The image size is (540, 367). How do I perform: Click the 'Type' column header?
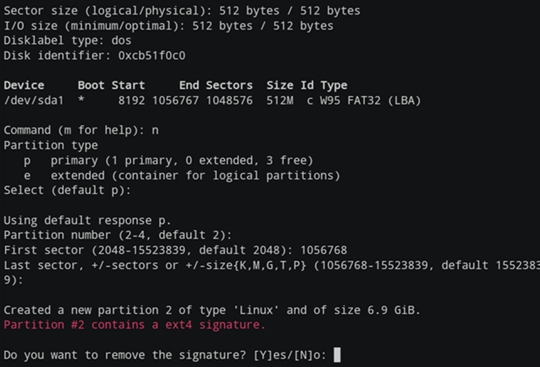(x=334, y=85)
